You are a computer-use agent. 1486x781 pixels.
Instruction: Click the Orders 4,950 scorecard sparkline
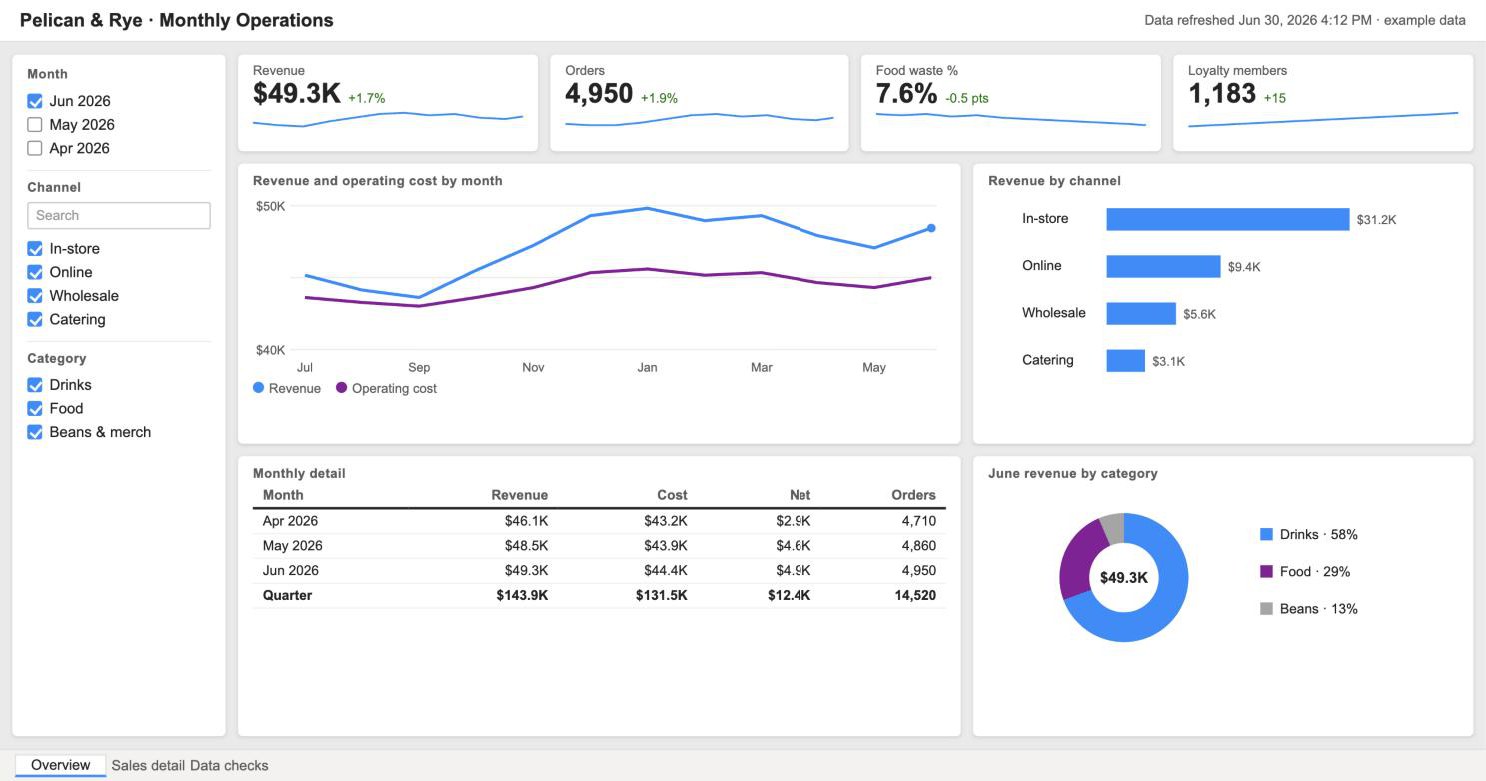pos(699,120)
